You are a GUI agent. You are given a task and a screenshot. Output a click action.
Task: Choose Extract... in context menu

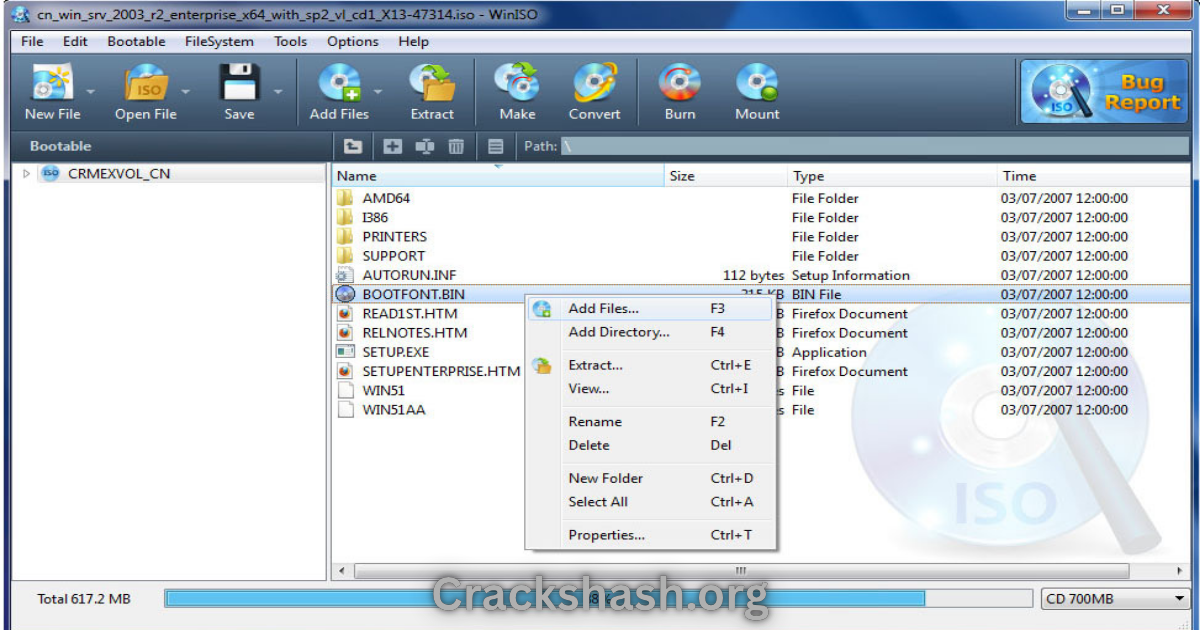pyautogui.click(x=651, y=365)
